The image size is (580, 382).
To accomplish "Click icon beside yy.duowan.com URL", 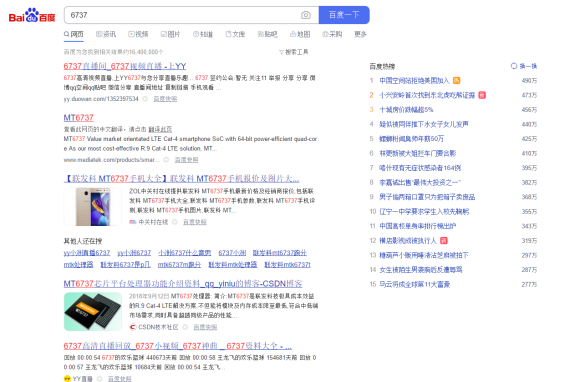I will point(145,99).
